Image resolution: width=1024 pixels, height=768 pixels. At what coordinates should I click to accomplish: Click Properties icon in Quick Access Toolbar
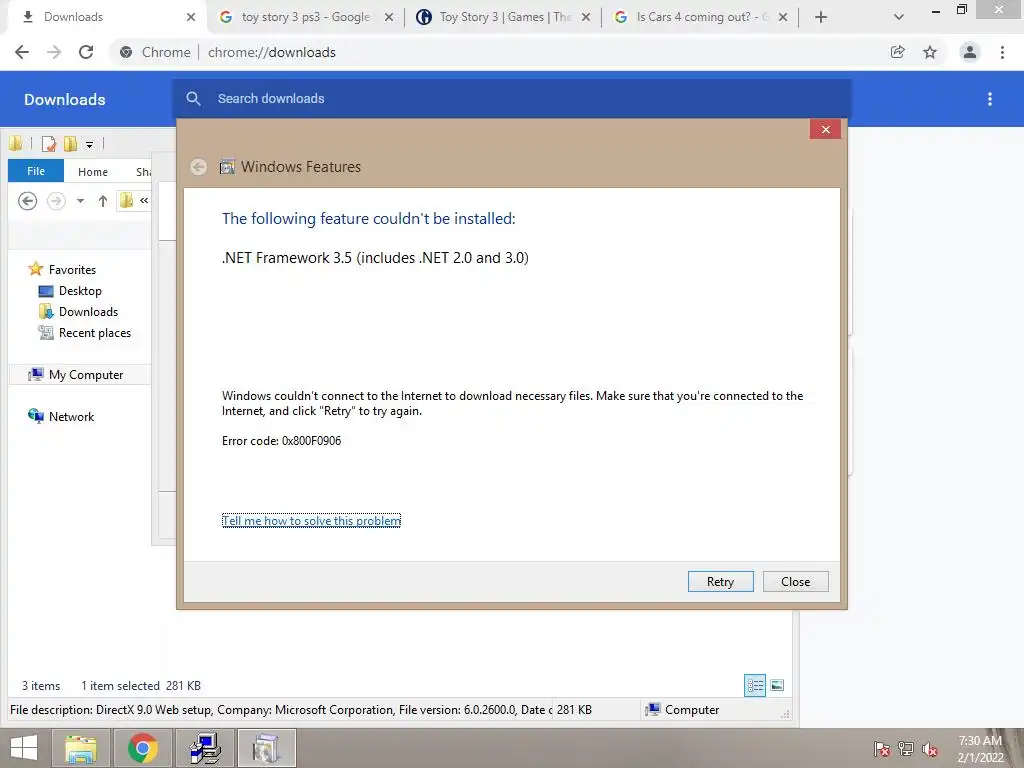49,144
